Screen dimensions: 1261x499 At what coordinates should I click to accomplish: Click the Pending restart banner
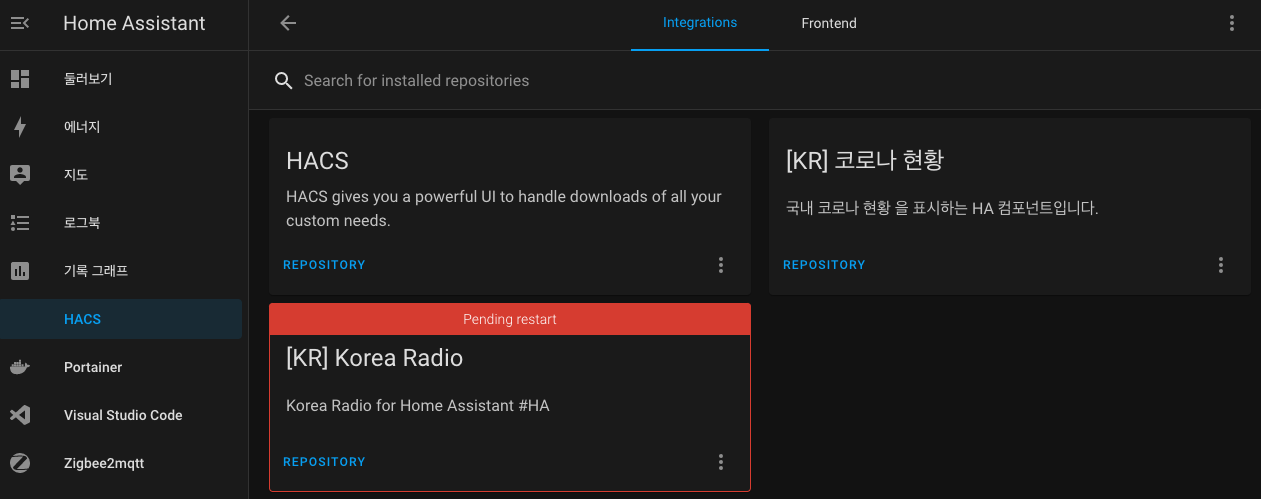pyautogui.click(x=510, y=319)
